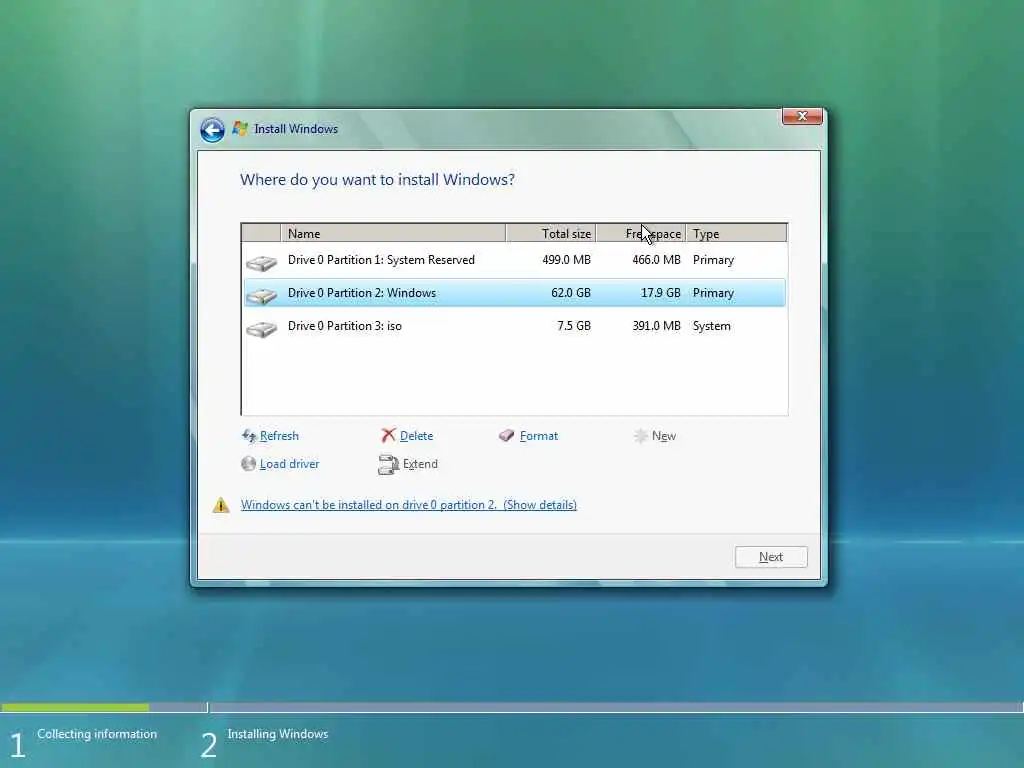1024x768 pixels.
Task: Click the Extend partition icon
Action: (388, 464)
